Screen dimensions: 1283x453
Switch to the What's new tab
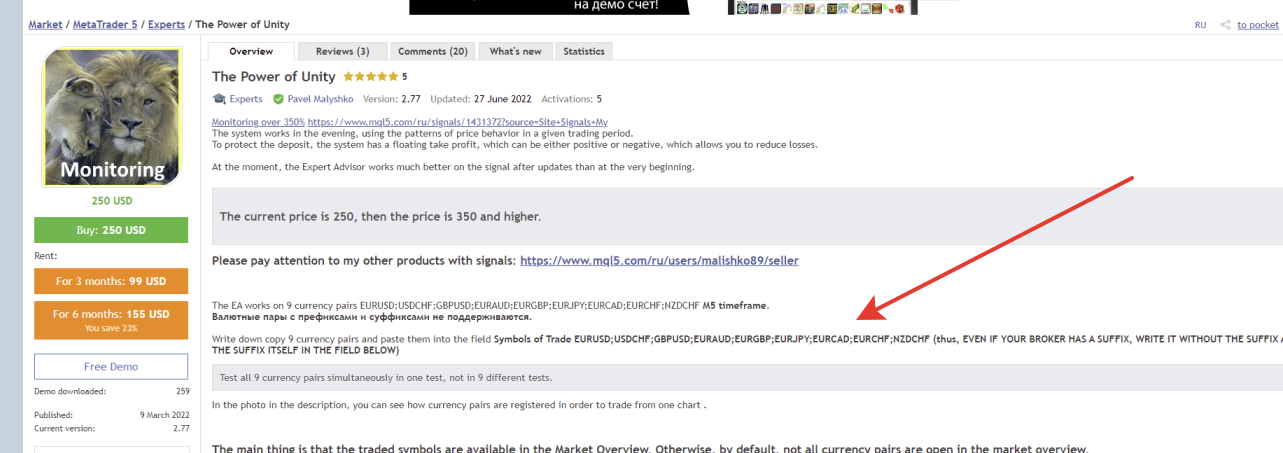coord(515,51)
